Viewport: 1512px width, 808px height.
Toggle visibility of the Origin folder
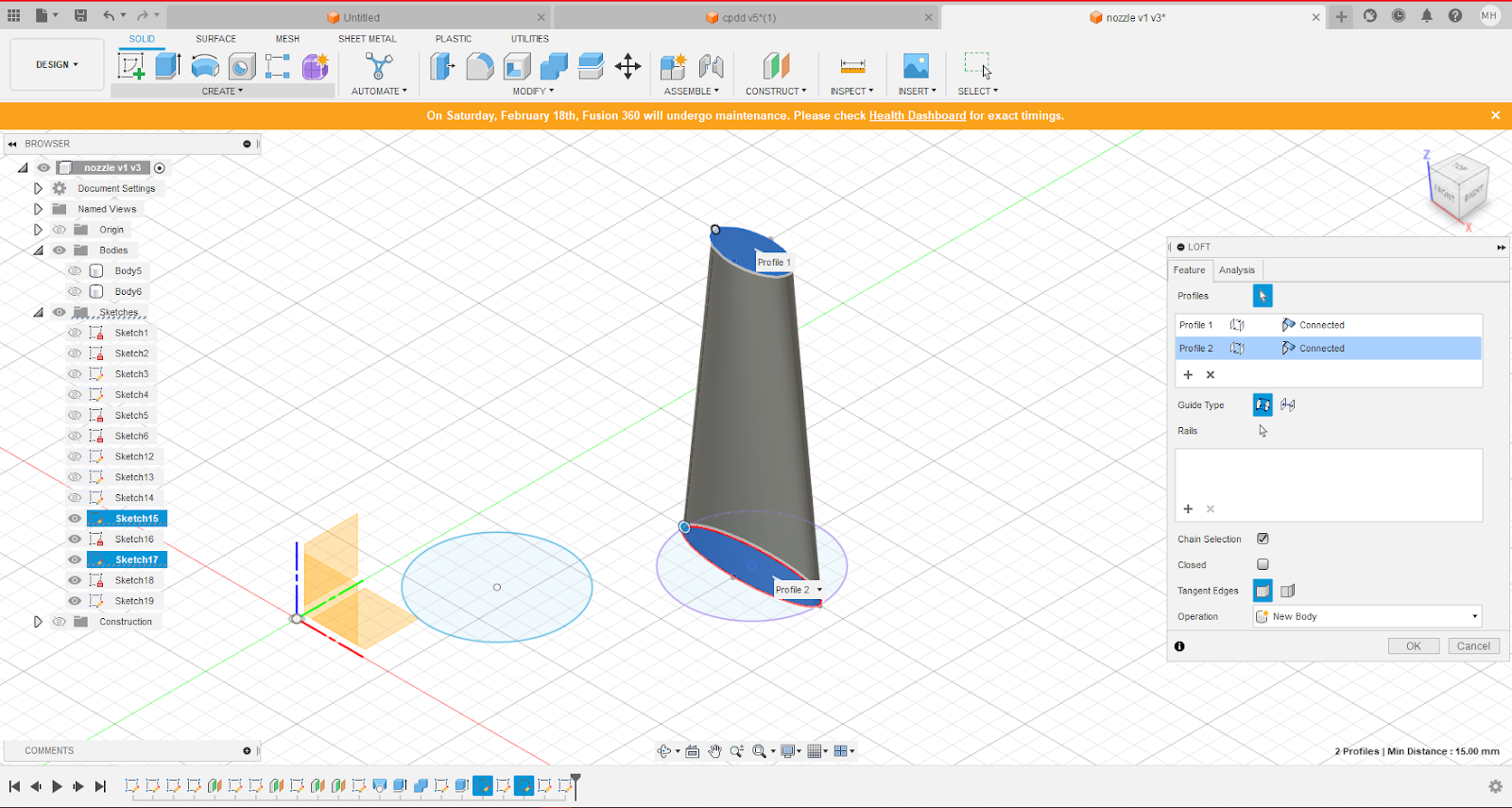[60, 230]
